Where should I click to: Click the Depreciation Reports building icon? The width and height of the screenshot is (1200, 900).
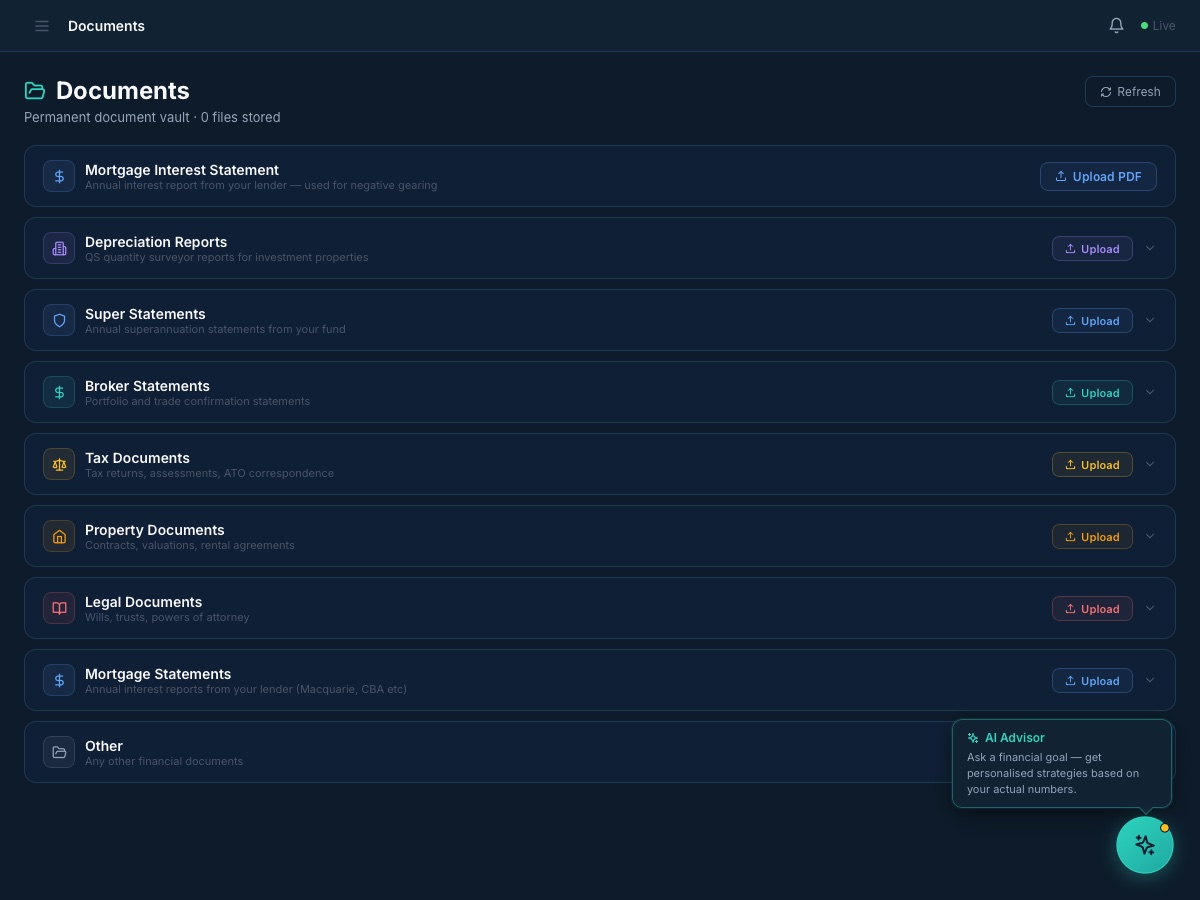click(x=59, y=248)
